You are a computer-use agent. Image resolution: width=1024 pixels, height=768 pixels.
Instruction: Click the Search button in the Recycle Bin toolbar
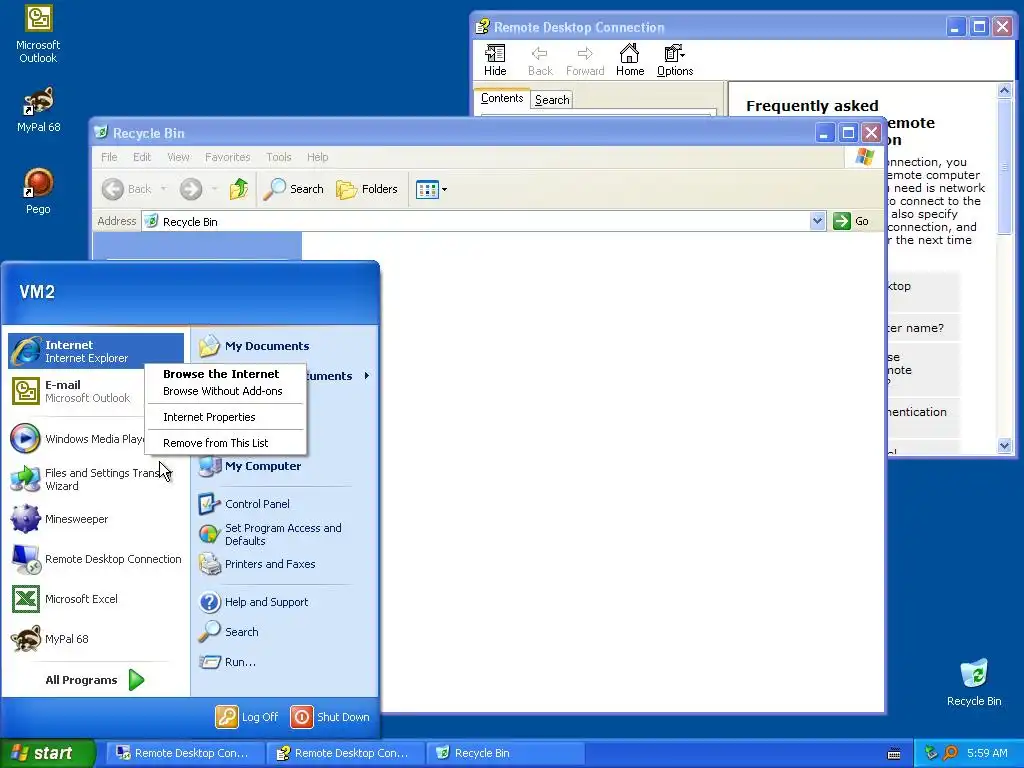[x=294, y=189]
